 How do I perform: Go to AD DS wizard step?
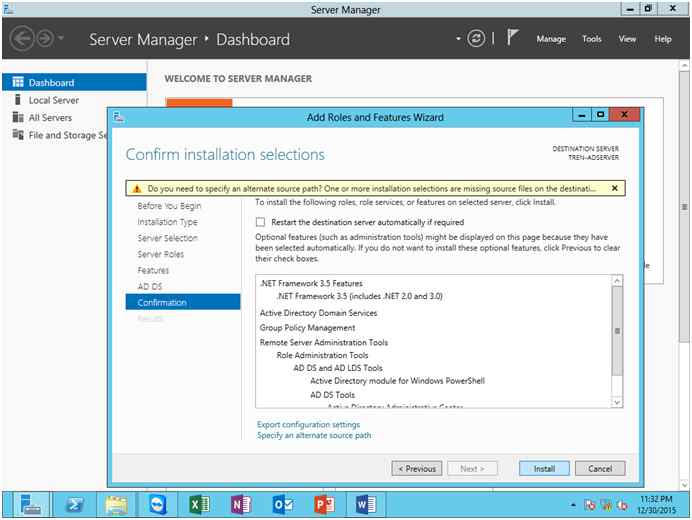point(150,286)
